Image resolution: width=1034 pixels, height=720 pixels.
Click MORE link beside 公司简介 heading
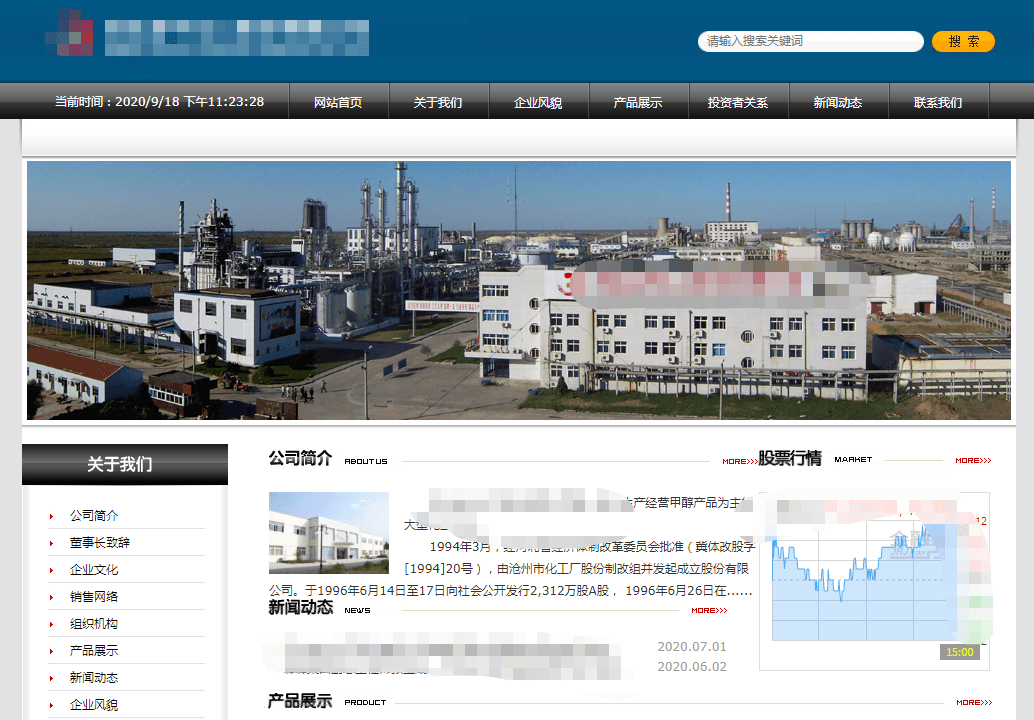pyautogui.click(x=739, y=461)
